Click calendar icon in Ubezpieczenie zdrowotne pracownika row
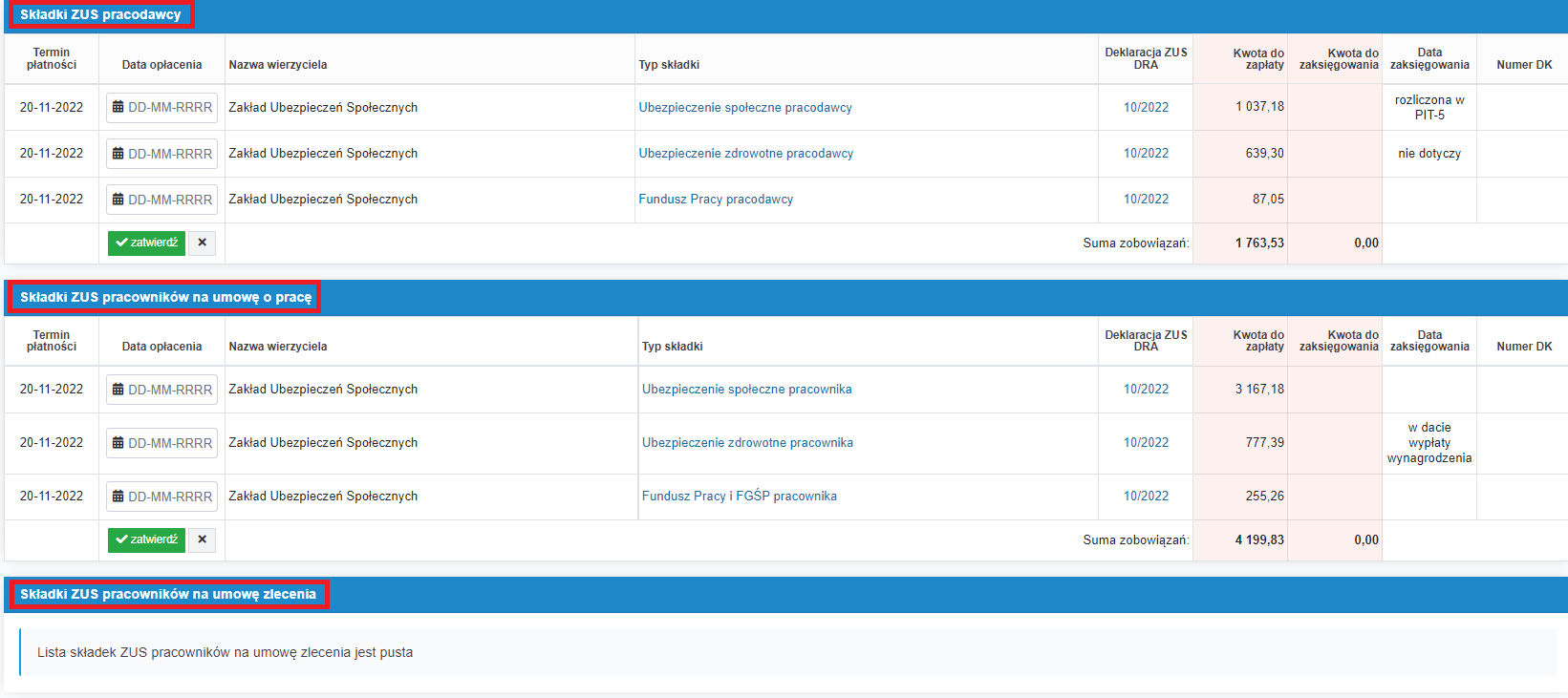The width and height of the screenshot is (1568, 698). (x=118, y=443)
